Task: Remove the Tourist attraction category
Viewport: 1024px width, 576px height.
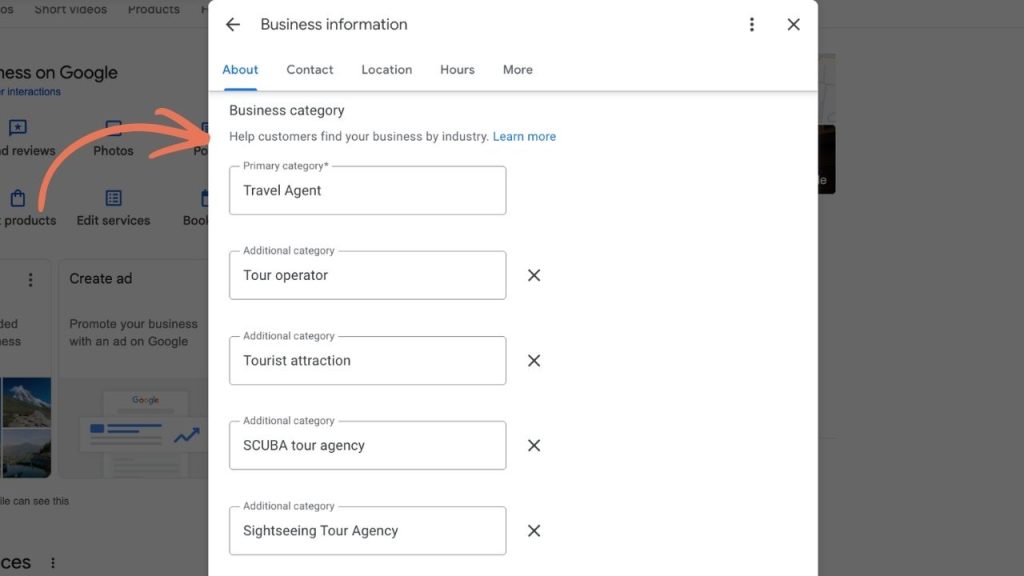Action: coord(533,360)
